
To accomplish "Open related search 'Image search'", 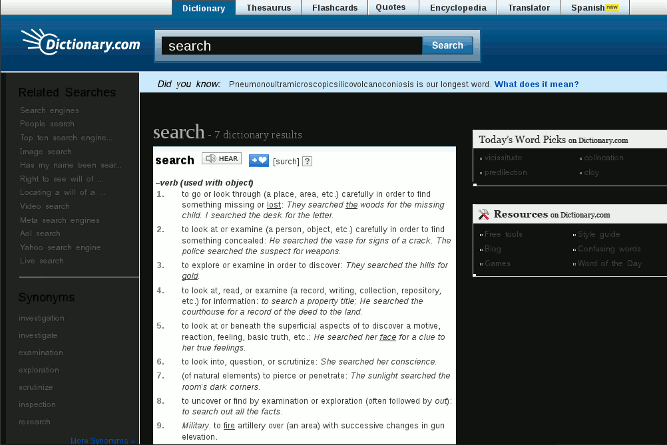I will click(46, 152).
